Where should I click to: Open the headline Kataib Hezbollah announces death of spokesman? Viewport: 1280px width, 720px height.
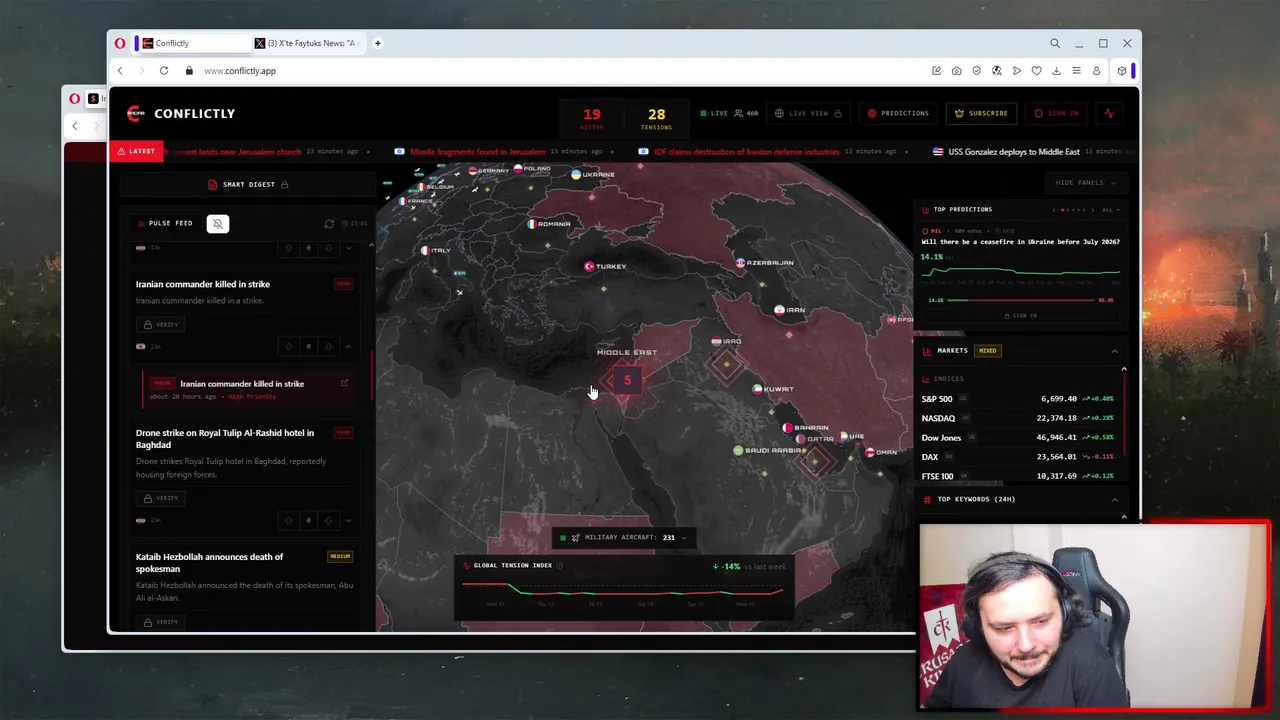pos(209,562)
